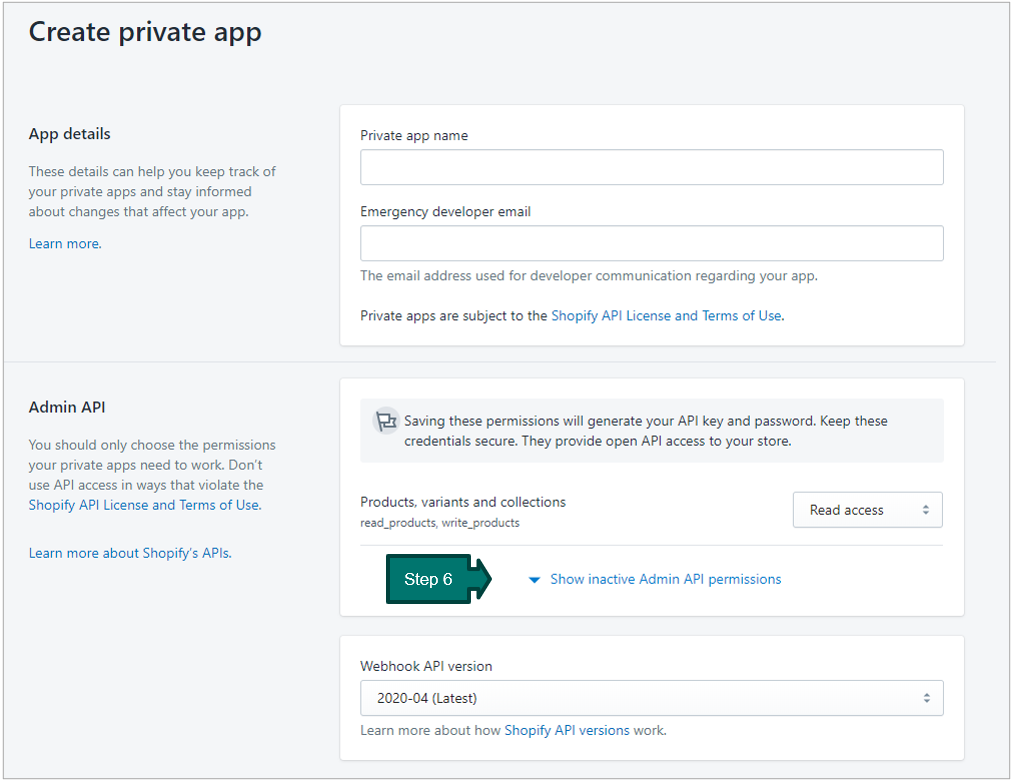Screen dimensions: 1013x781
Task: Click the Webhook API version label
Action: point(426,666)
